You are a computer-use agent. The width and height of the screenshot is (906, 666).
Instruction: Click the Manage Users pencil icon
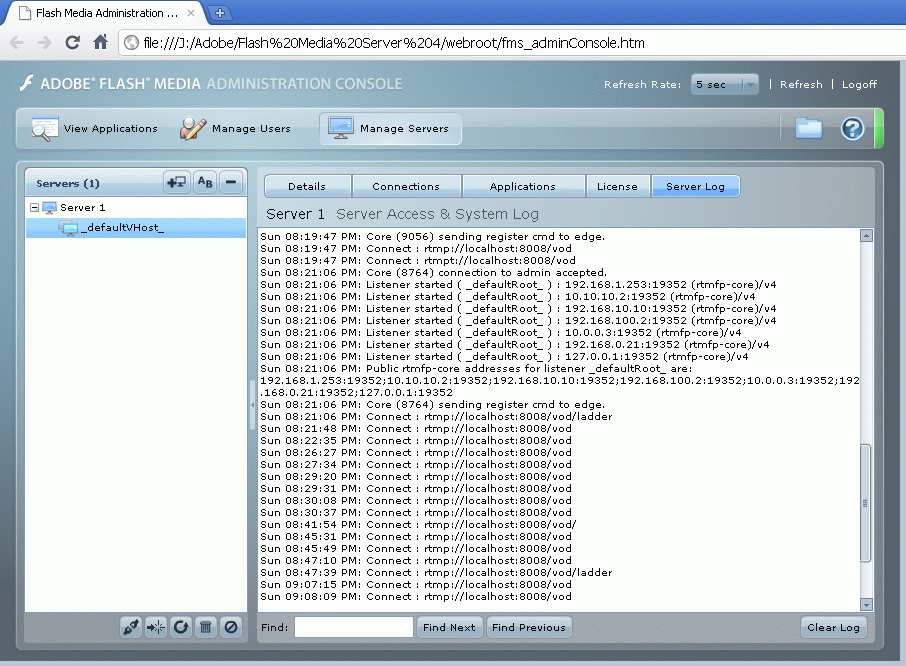pos(192,128)
